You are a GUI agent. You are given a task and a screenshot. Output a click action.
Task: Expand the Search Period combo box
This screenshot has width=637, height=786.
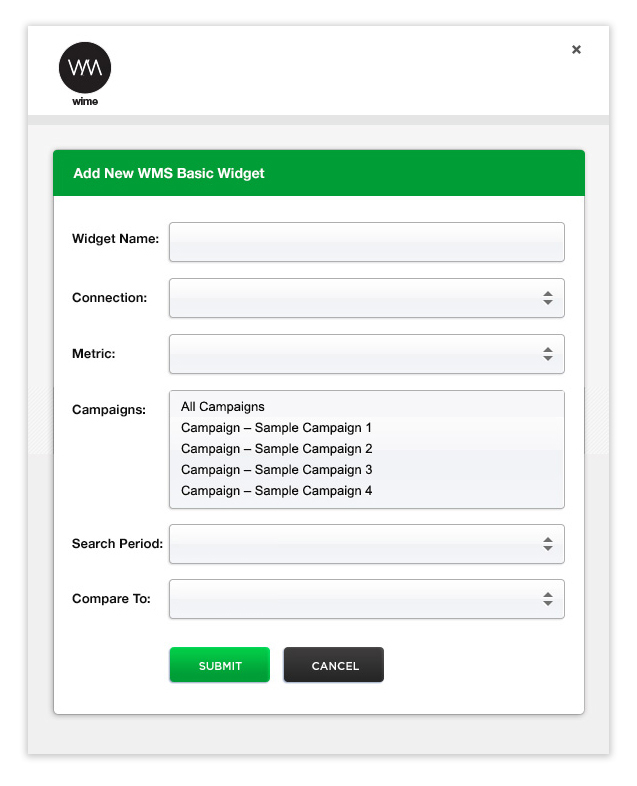tap(367, 544)
